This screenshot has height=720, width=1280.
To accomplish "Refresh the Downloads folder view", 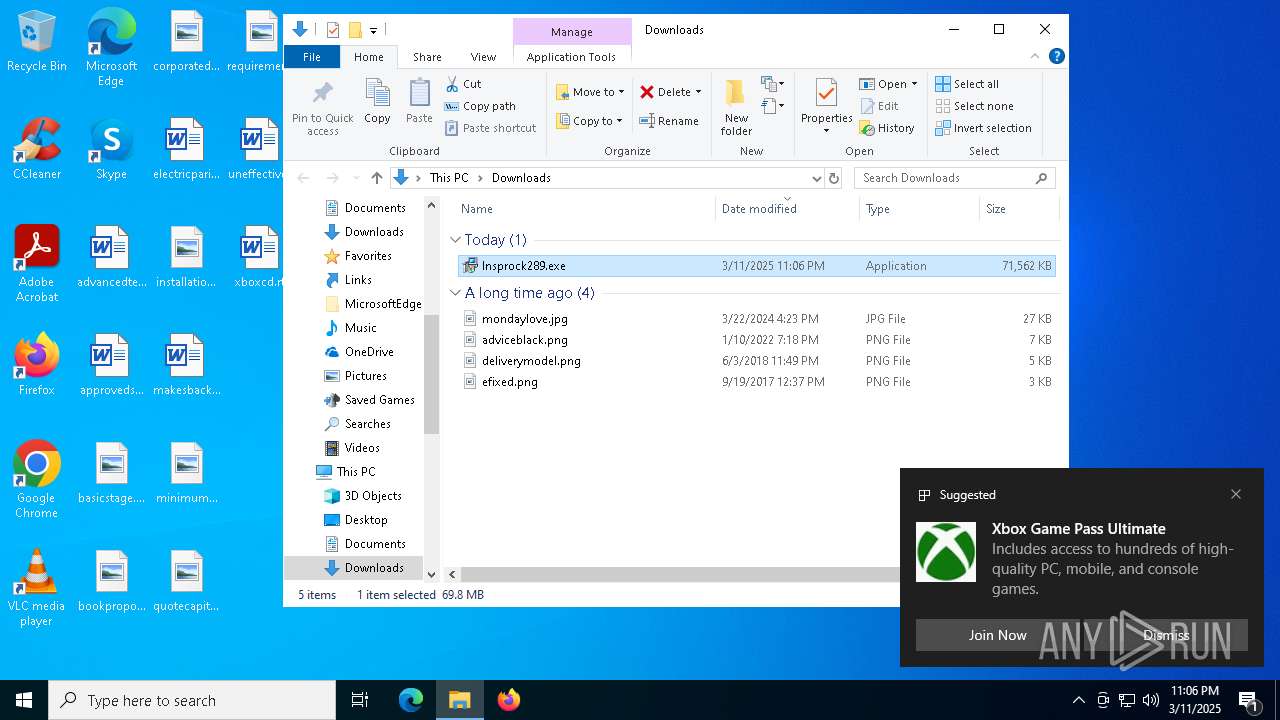I will coord(834,178).
